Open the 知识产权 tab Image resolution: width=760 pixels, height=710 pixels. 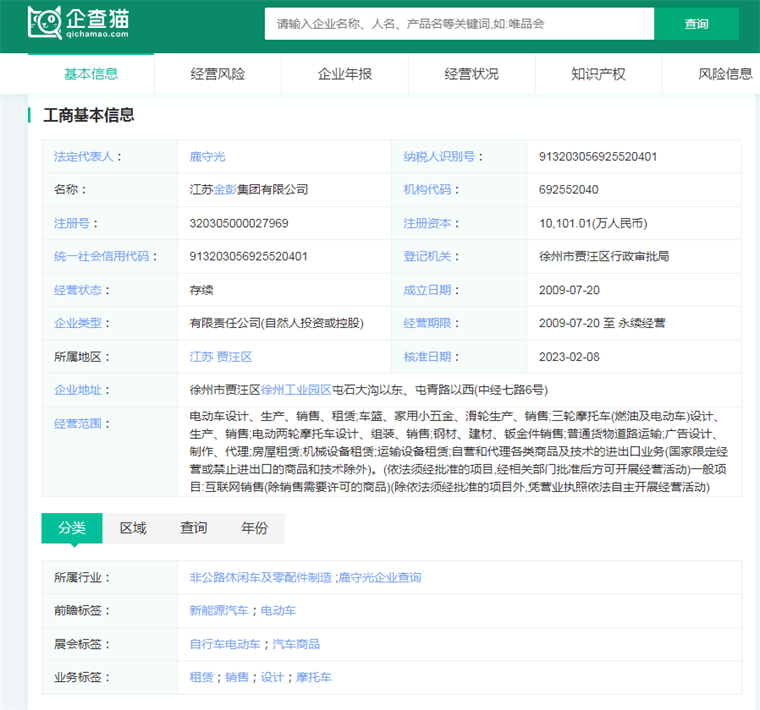pyautogui.click(x=598, y=74)
